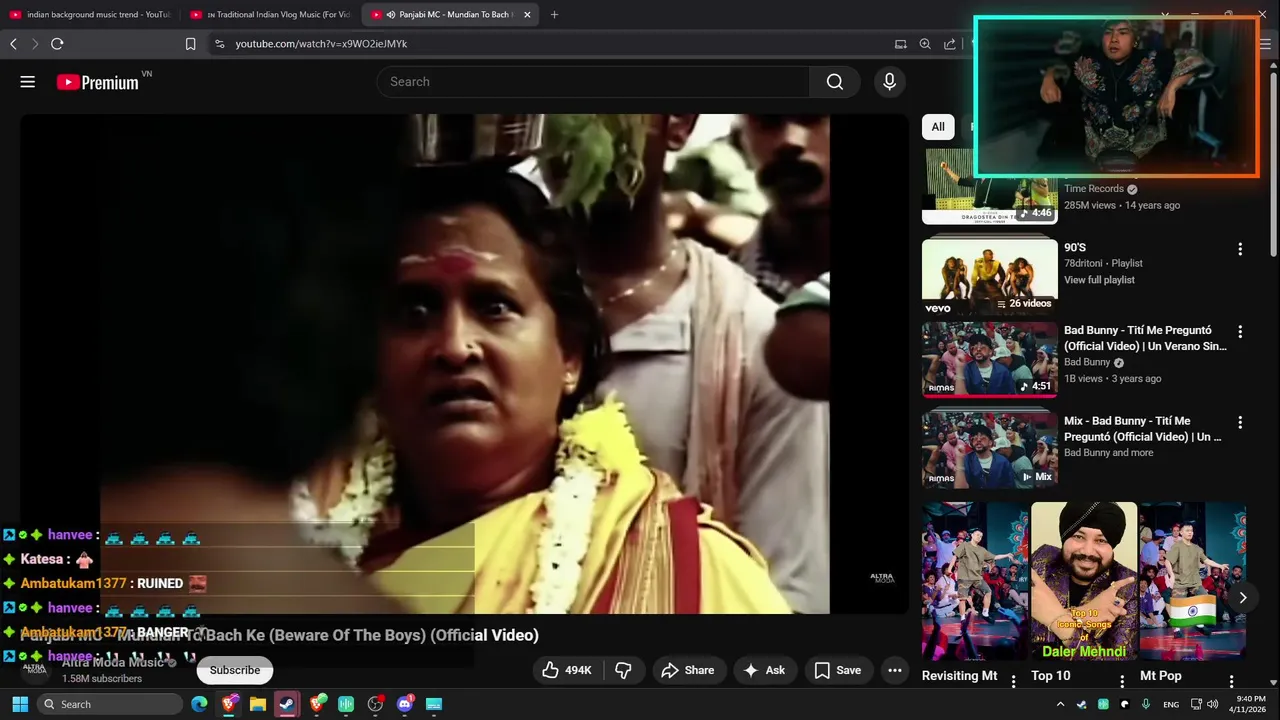Open Mt Pop short thumbnail
Image resolution: width=1280 pixels, height=720 pixels.
1192,581
